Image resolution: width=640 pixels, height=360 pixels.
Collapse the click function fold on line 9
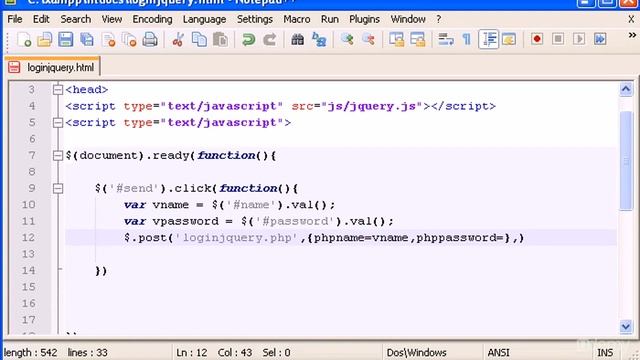coord(58,188)
